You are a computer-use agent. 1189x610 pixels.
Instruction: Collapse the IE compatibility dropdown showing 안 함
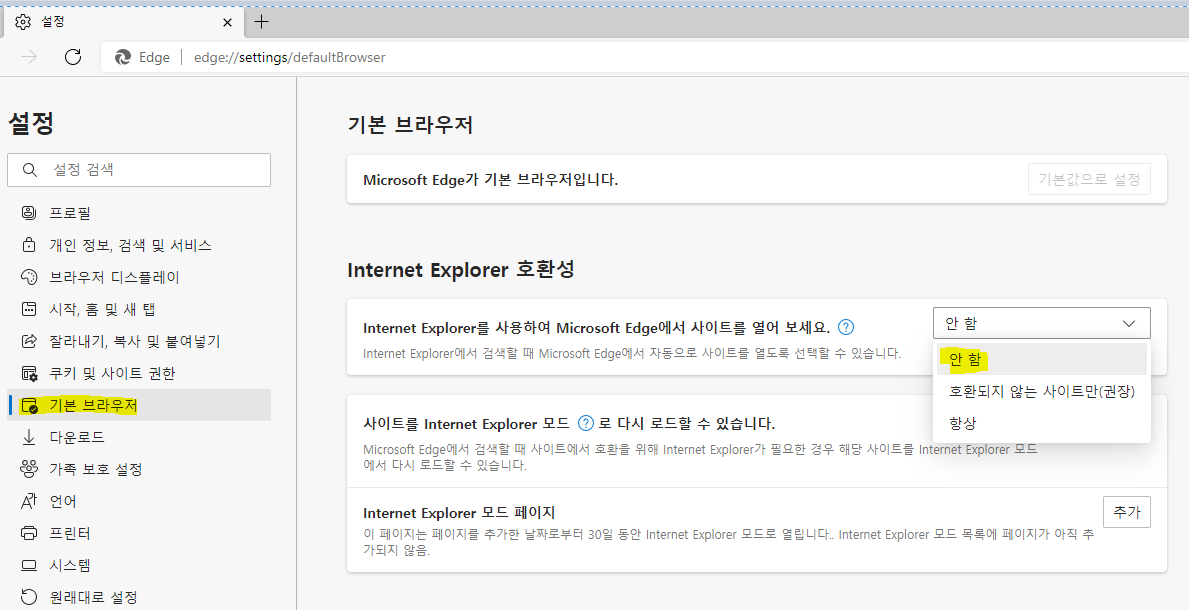1041,323
